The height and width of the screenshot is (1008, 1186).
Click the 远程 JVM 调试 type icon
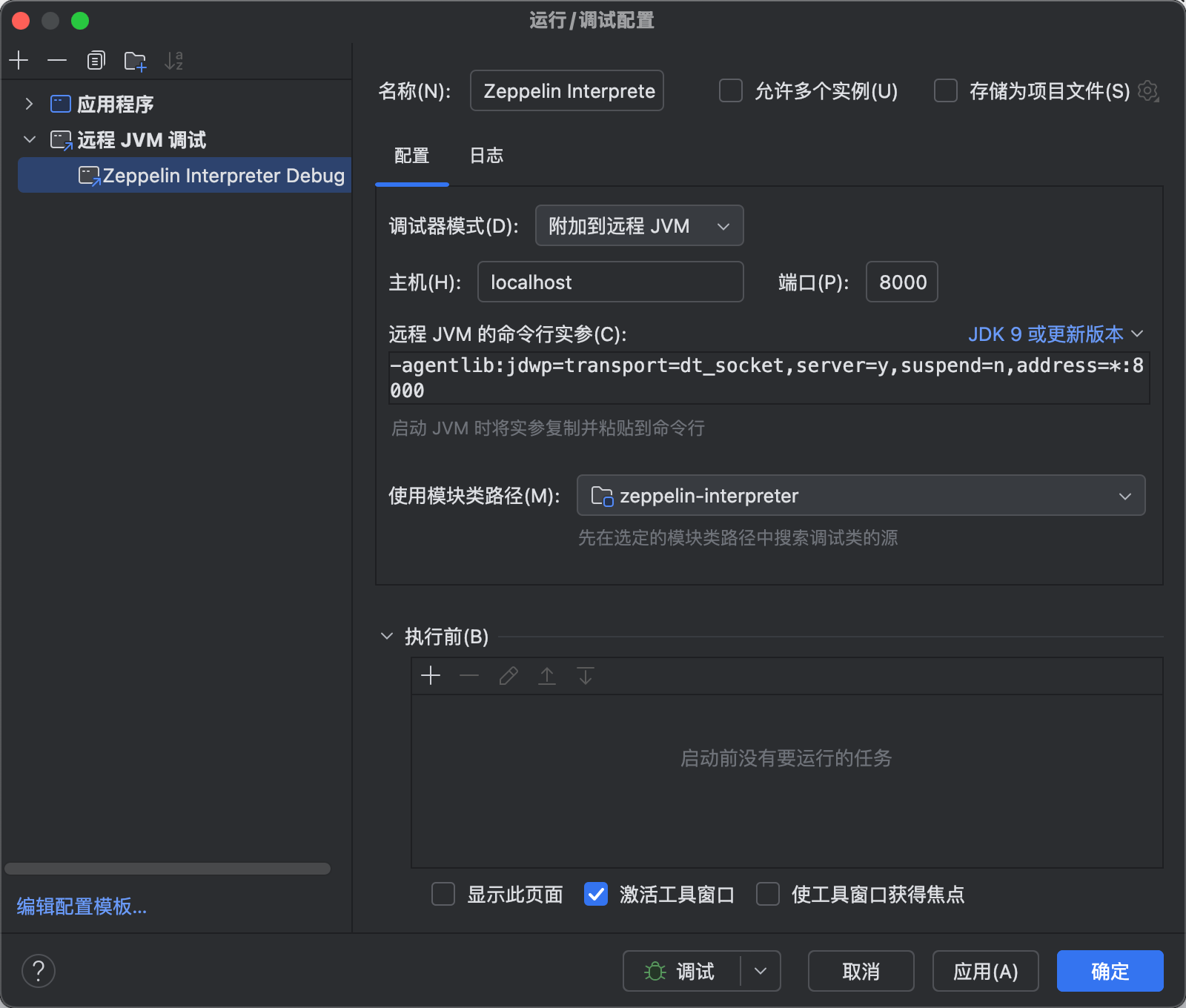click(61, 140)
